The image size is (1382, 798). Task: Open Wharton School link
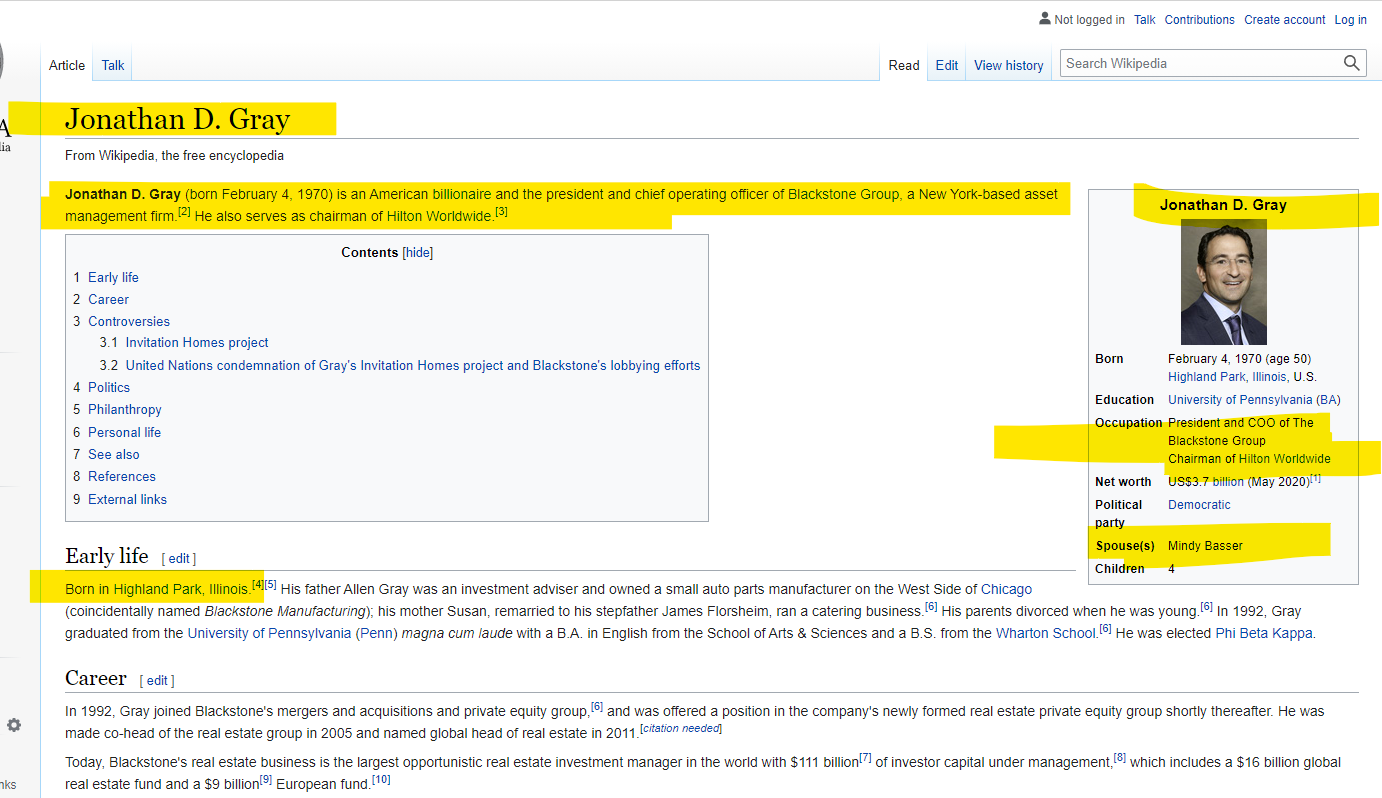(1046, 633)
